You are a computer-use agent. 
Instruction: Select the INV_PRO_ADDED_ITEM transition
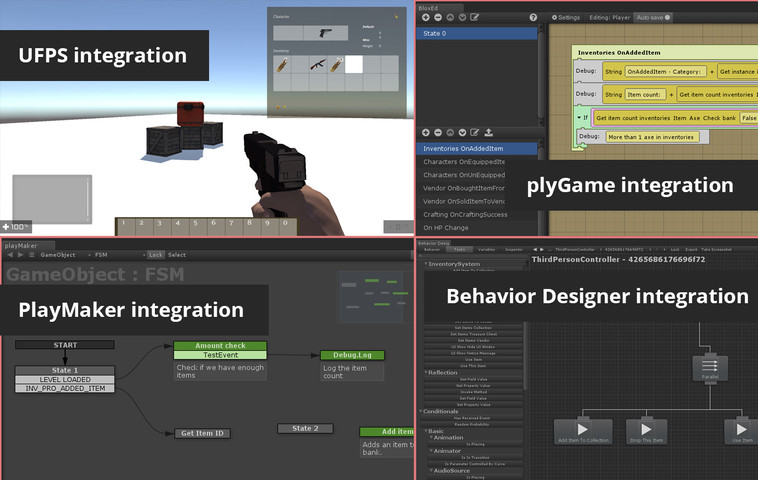coord(65,388)
